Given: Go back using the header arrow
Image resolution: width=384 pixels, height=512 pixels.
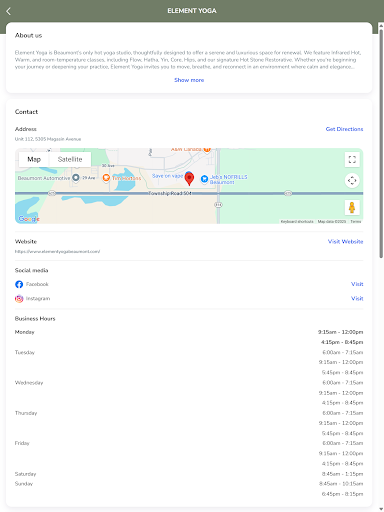Looking at the screenshot, I should coord(8,11).
